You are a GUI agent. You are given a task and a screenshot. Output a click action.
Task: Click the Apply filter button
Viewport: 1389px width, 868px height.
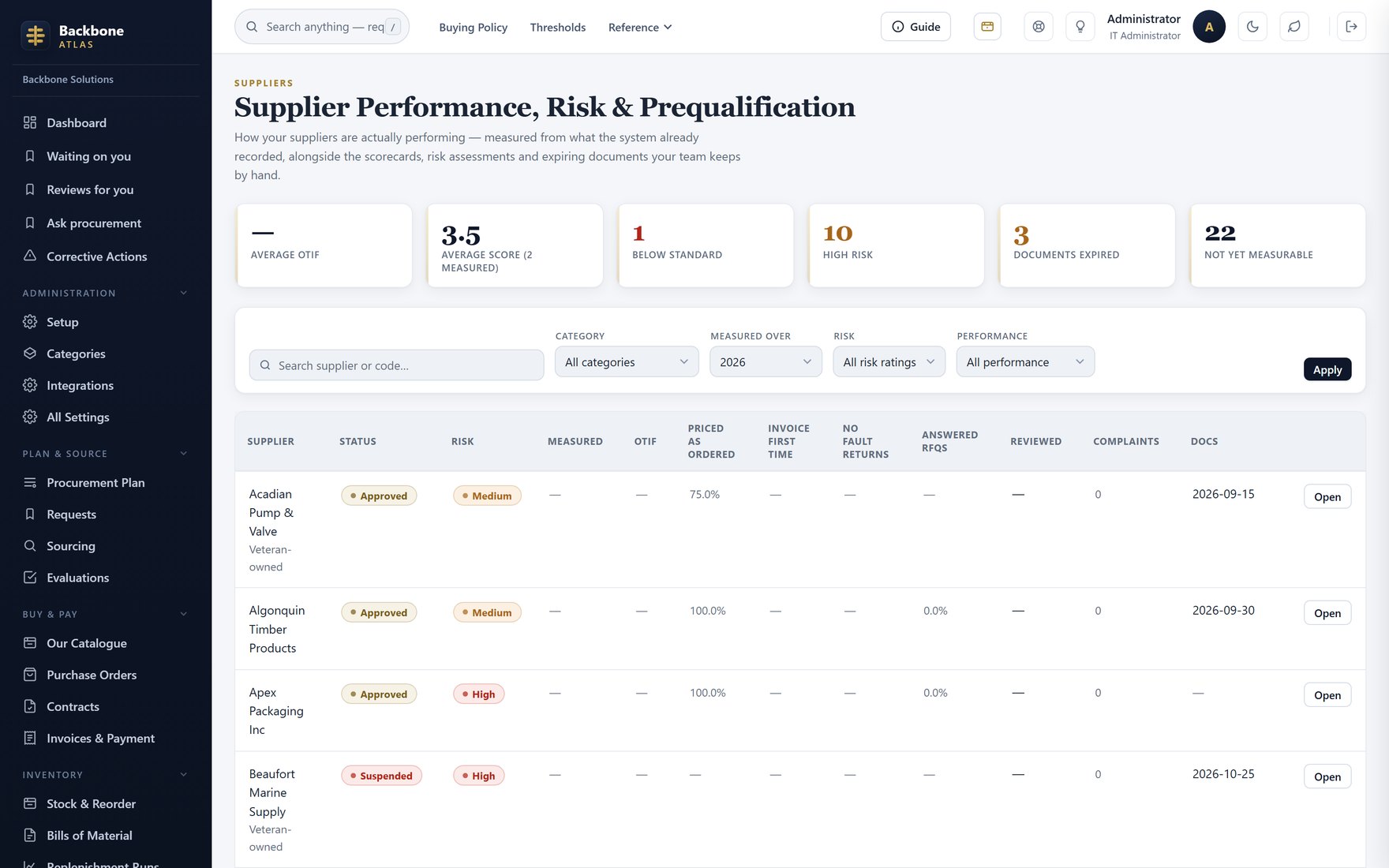point(1327,369)
